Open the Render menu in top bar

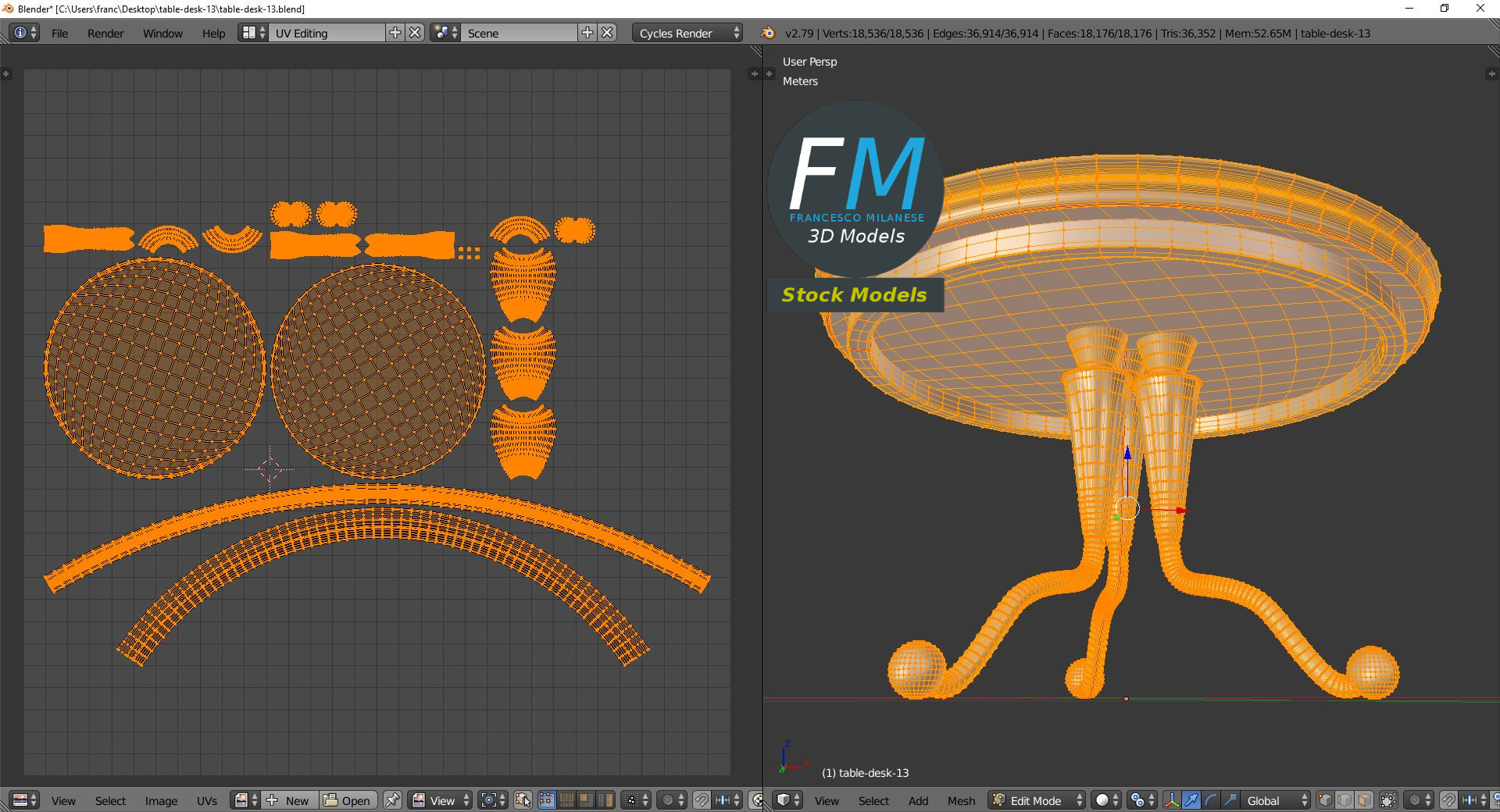pyautogui.click(x=105, y=33)
